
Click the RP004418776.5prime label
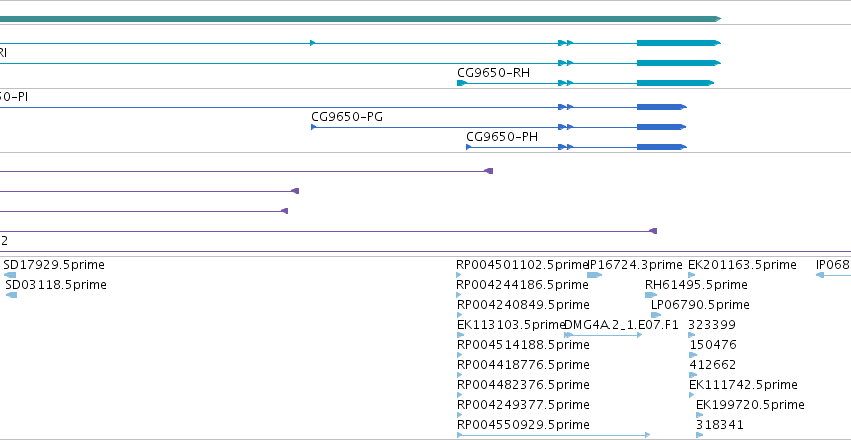523,365
